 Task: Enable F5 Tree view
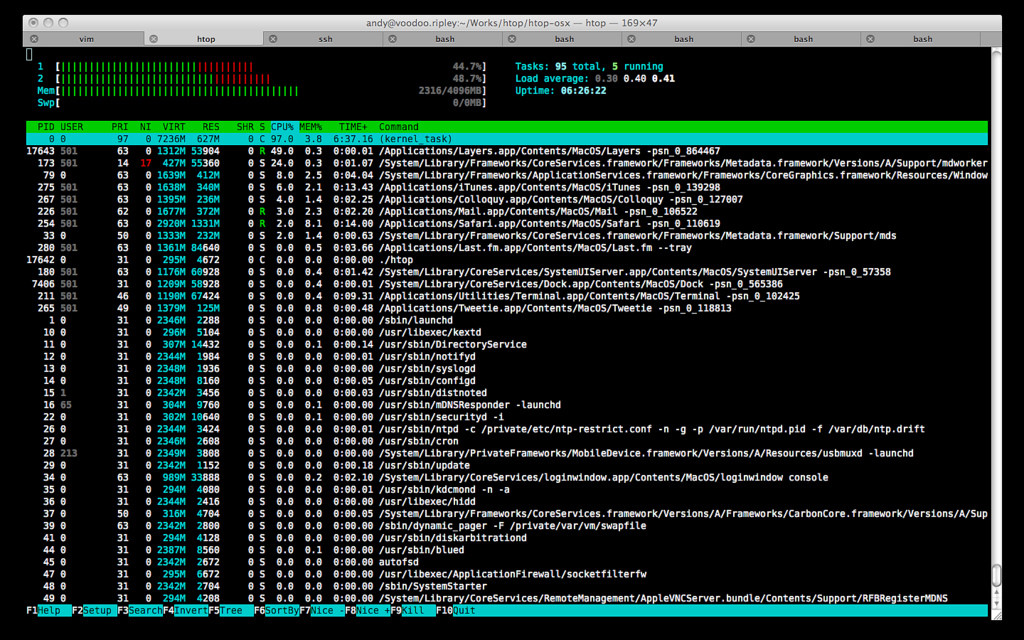pos(231,611)
